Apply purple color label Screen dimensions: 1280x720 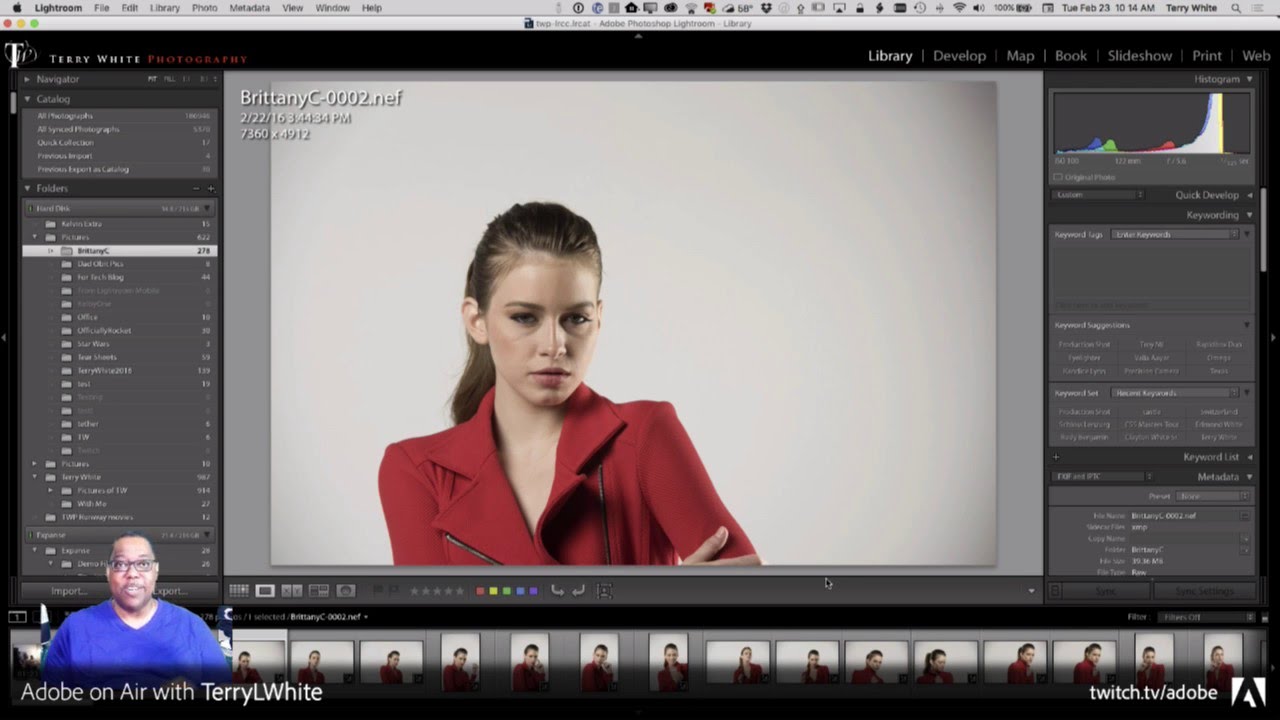pos(532,591)
